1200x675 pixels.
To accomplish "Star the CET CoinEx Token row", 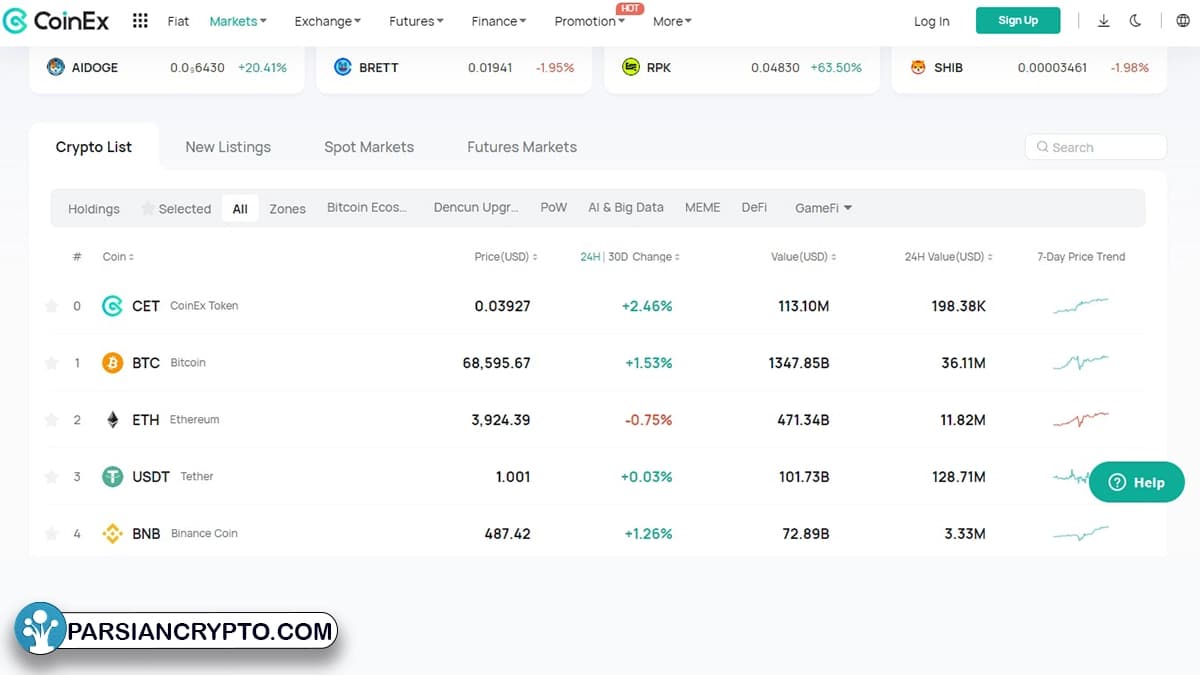I will [x=52, y=306].
